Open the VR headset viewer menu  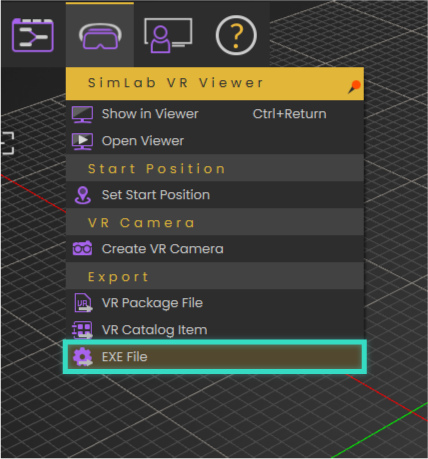coord(100,36)
